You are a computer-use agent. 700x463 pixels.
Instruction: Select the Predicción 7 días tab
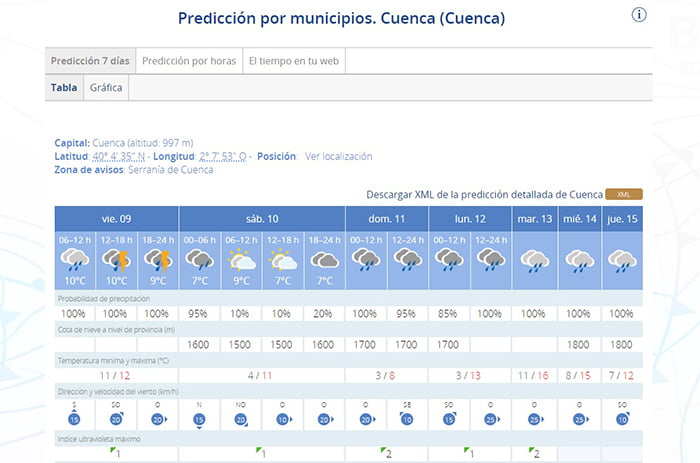click(90, 61)
